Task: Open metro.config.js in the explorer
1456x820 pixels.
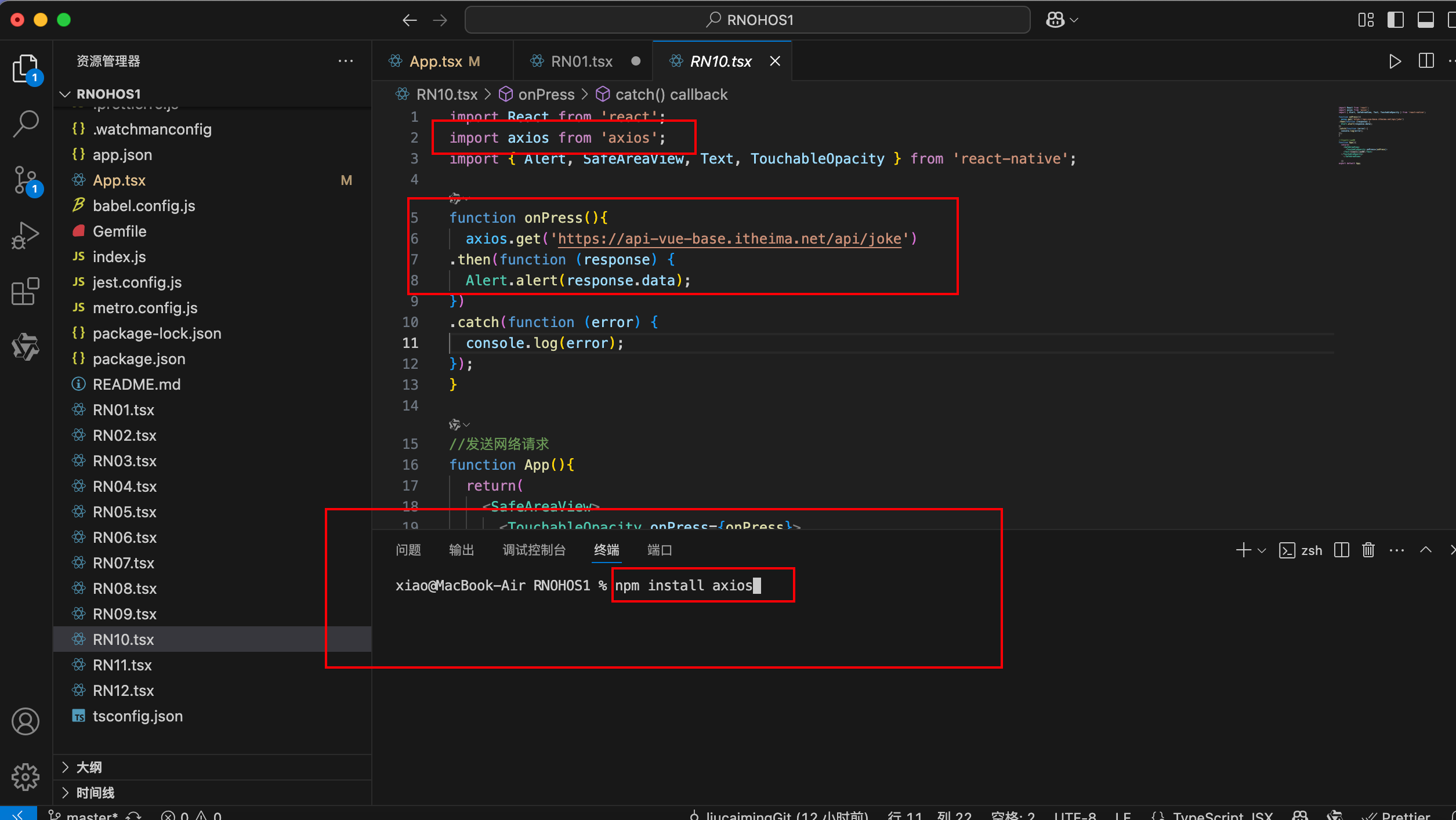Action: (212, 307)
